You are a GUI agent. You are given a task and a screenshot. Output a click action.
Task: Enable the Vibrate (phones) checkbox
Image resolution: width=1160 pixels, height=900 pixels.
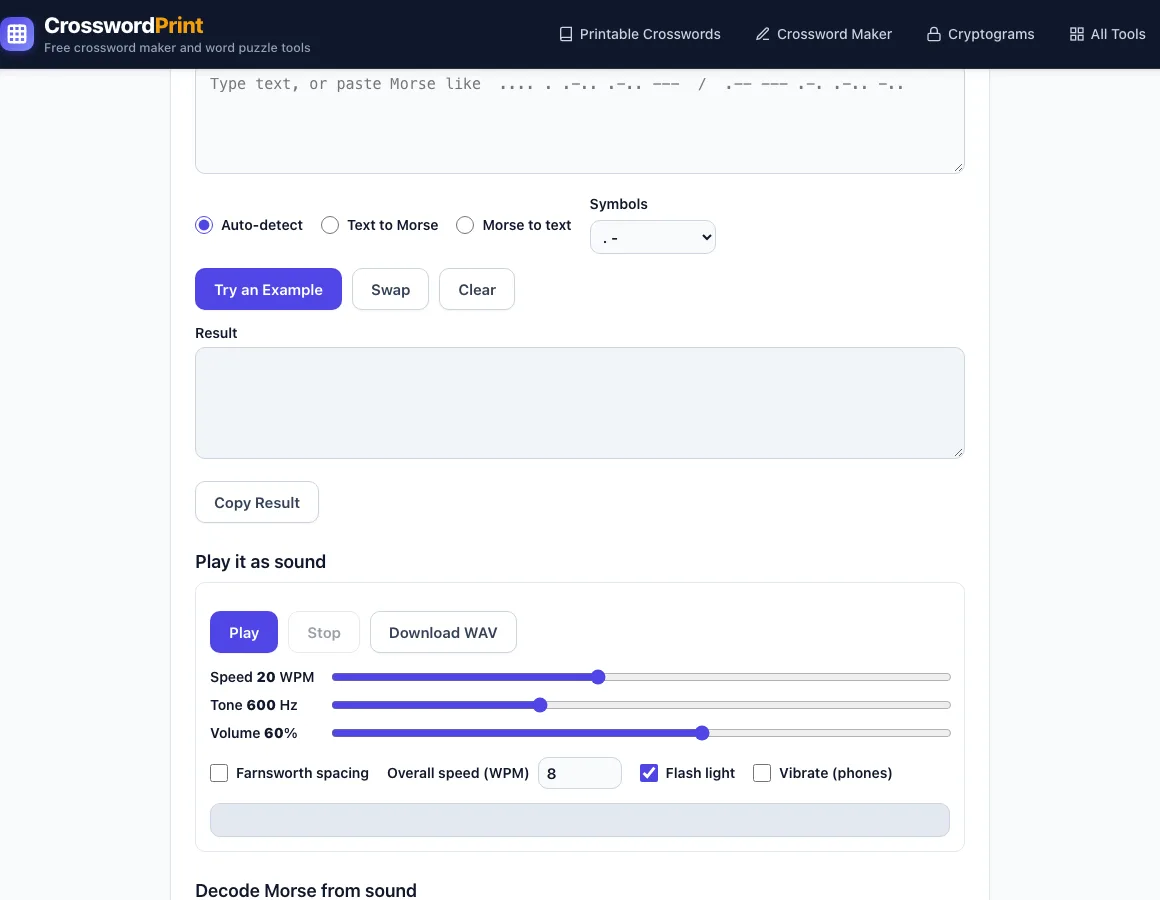pyautogui.click(x=762, y=773)
